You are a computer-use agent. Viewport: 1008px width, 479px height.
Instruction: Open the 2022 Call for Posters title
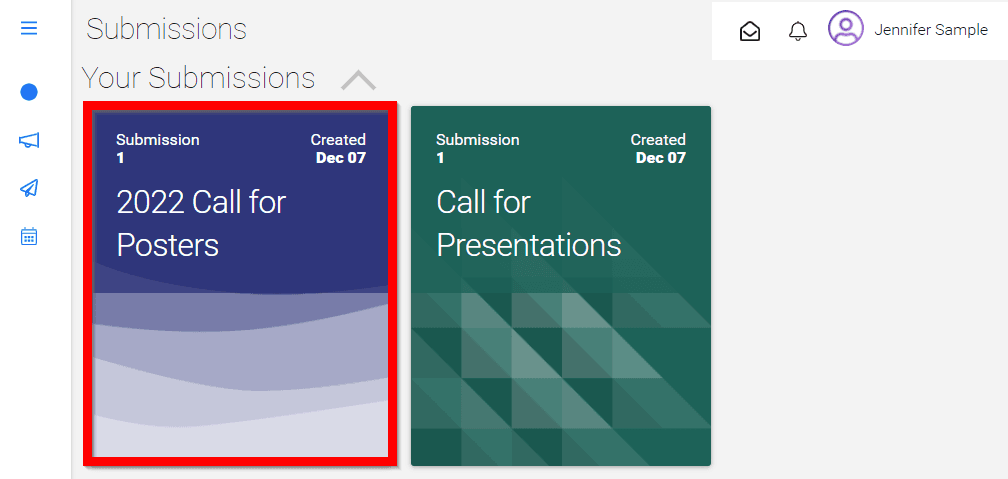pos(201,224)
